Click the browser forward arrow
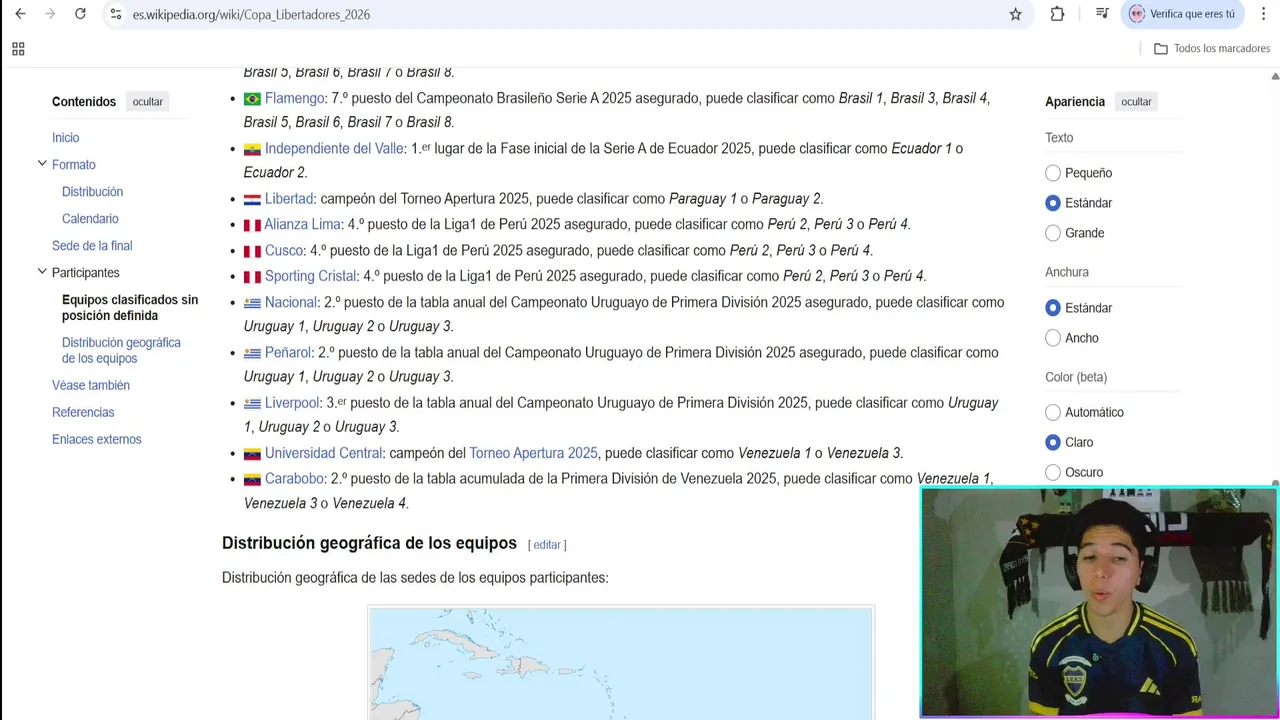This screenshot has height=720, width=1280. click(50, 14)
